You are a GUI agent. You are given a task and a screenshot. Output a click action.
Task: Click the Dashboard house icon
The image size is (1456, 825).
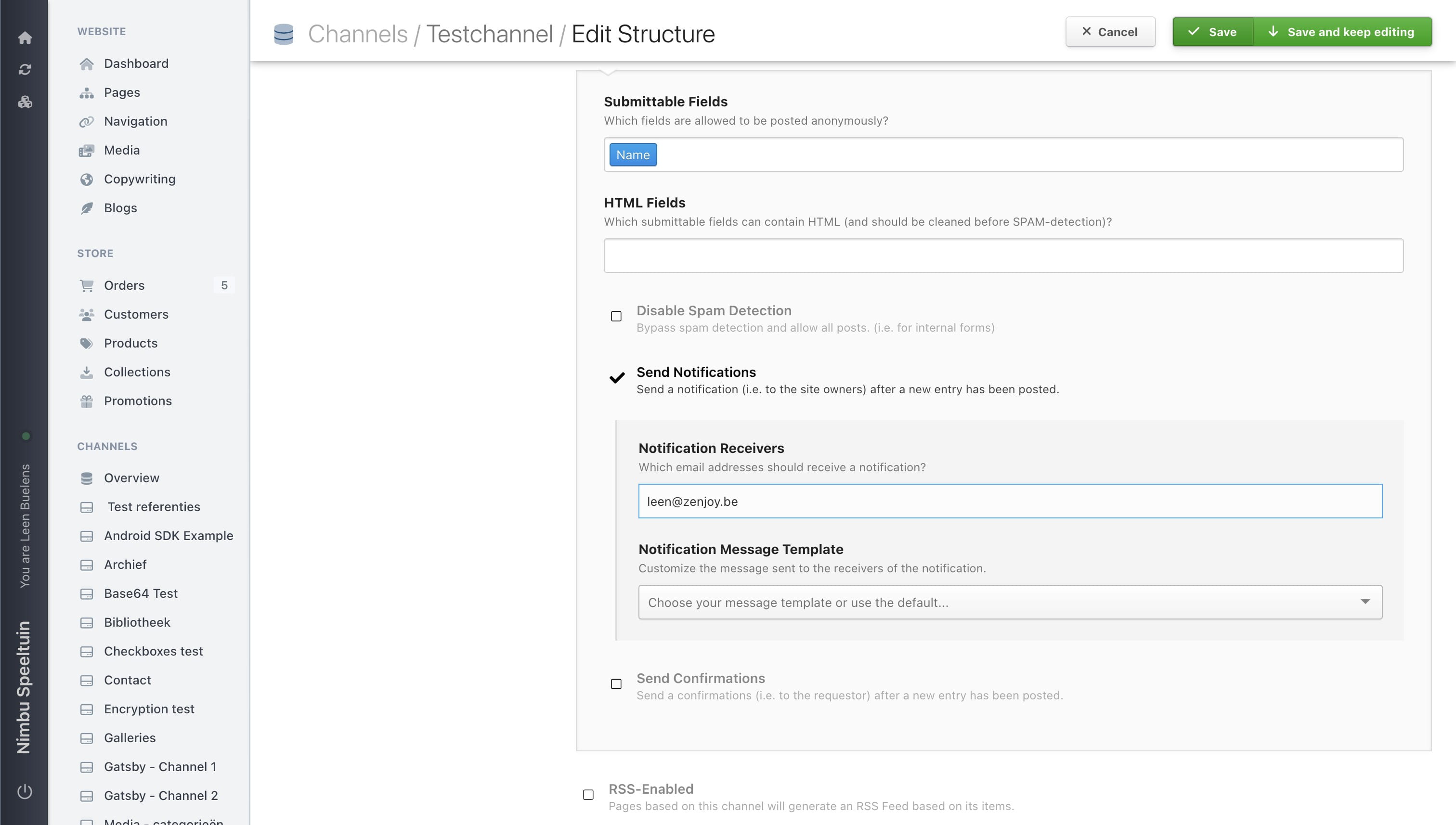point(87,64)
